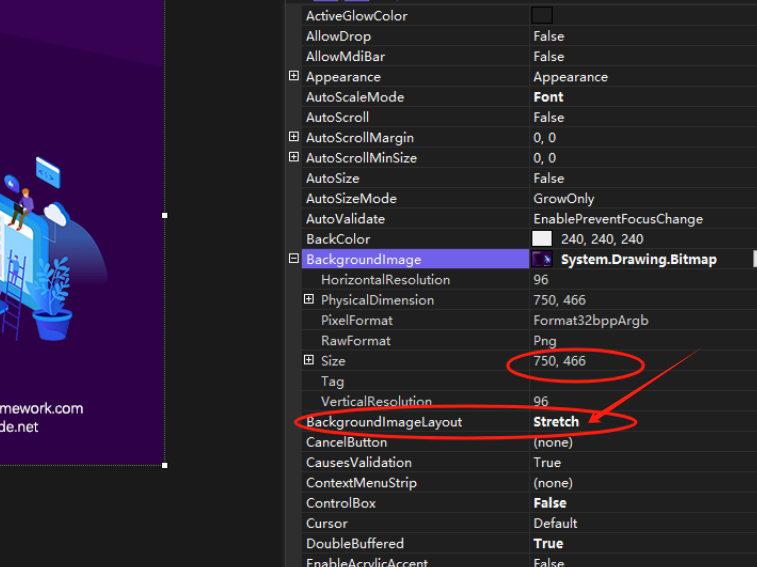Select the AutoScrollMargin property name
757x567 pixels.
coord(360,138)
